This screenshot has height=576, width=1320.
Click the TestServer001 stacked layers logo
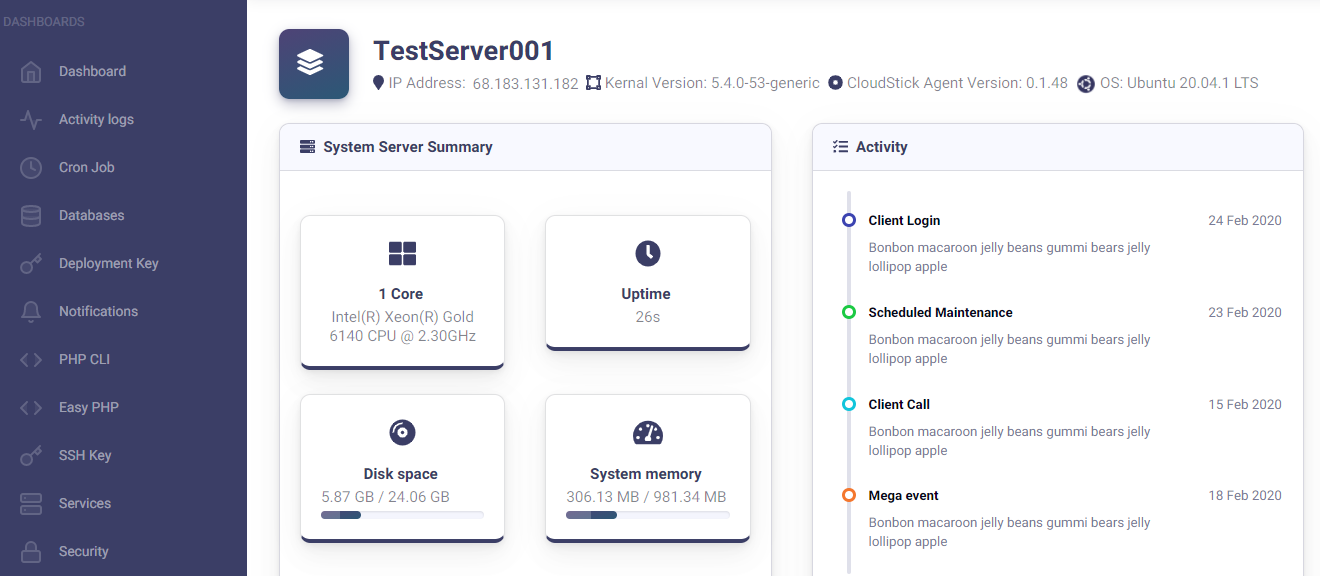(x=313, y=64)
